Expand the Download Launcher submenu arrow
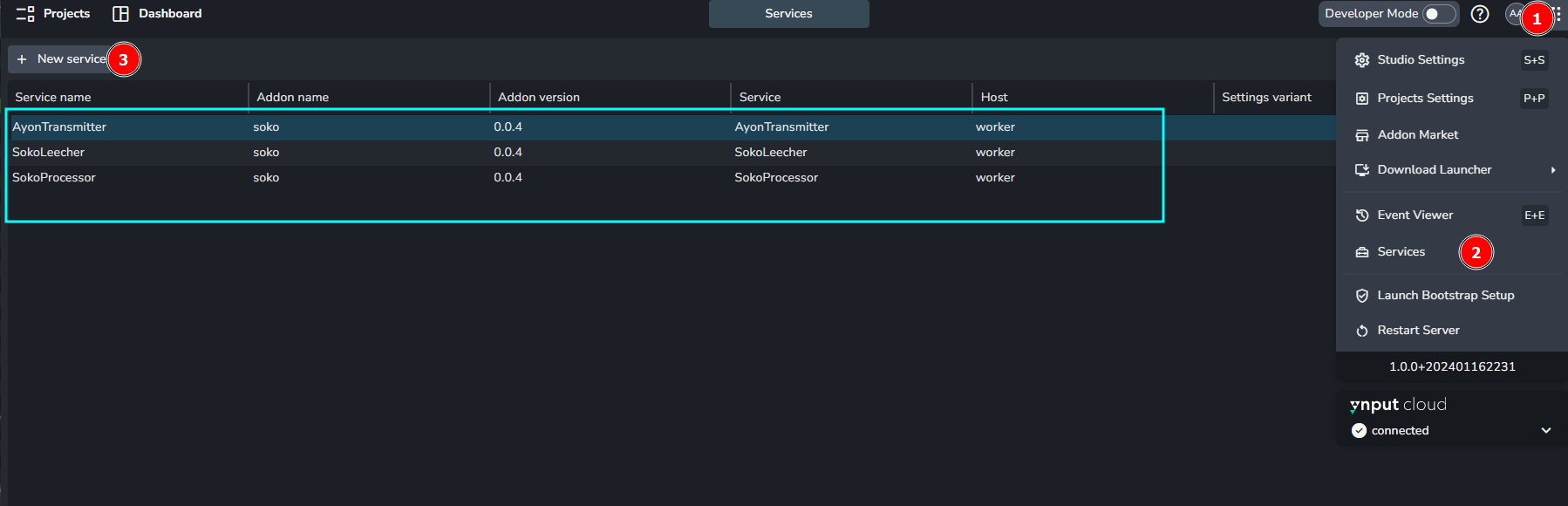The width and height of the screenshot is (1568, 506). tap(1552, 170)
